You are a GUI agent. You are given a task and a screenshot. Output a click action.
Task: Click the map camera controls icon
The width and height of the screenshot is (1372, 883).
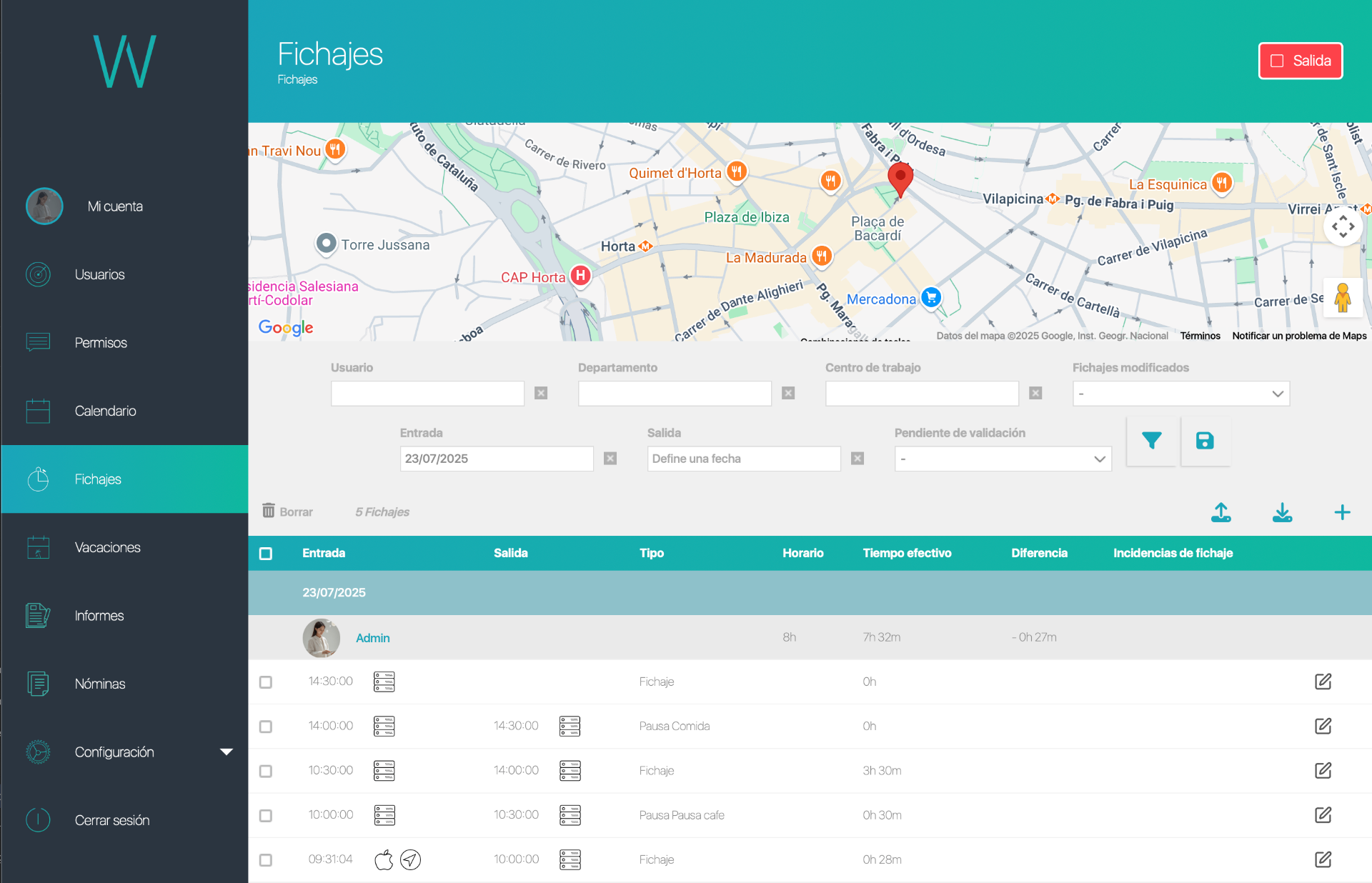1343,226
